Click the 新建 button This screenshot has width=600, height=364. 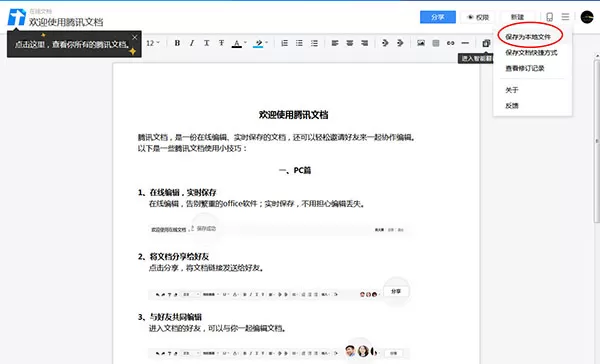517,17
